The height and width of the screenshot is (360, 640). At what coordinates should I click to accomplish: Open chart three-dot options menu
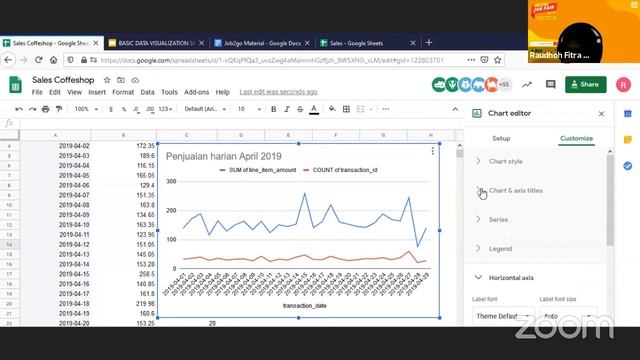433,151
